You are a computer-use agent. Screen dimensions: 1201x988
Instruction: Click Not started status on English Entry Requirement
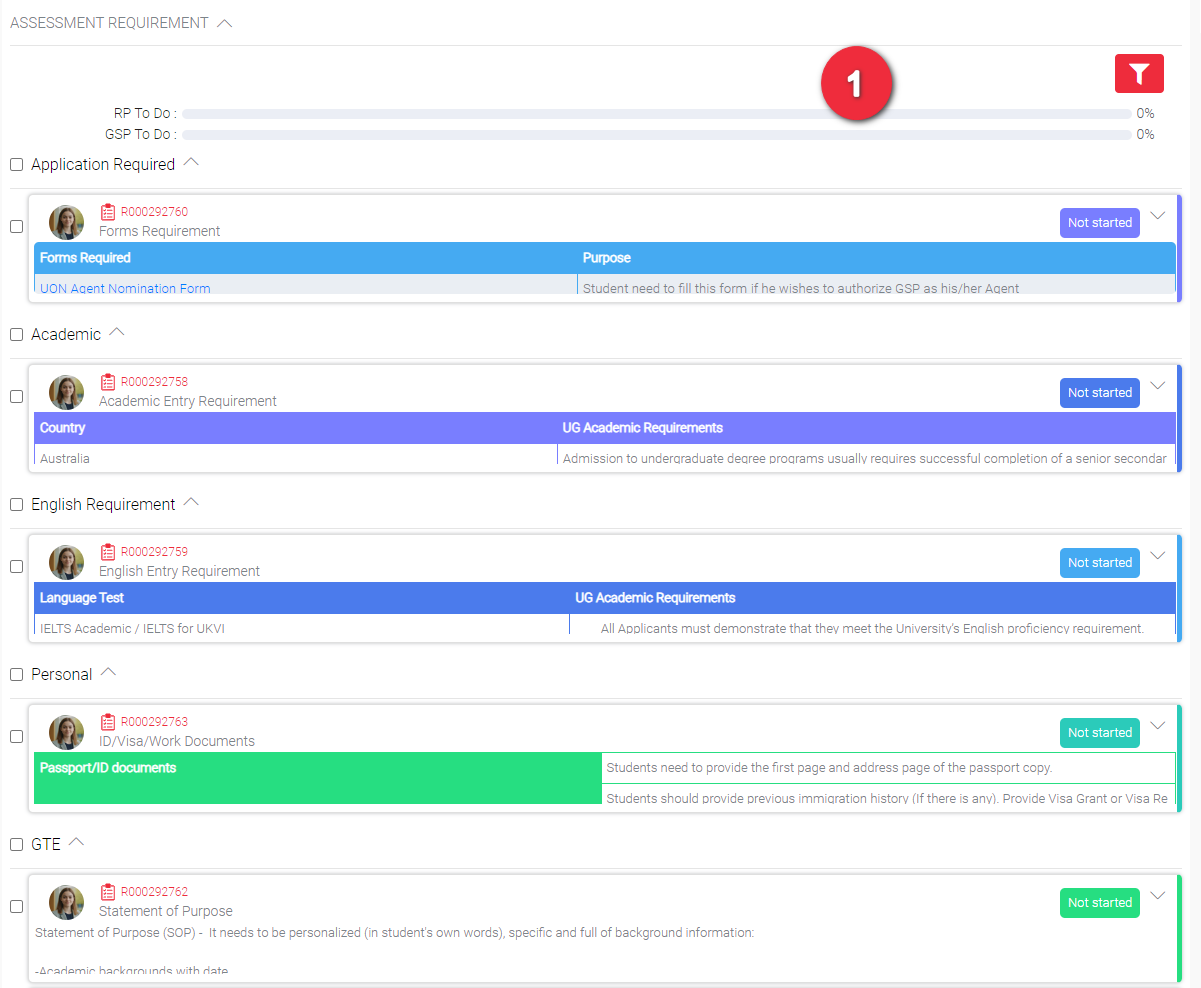pos(1099,563)
